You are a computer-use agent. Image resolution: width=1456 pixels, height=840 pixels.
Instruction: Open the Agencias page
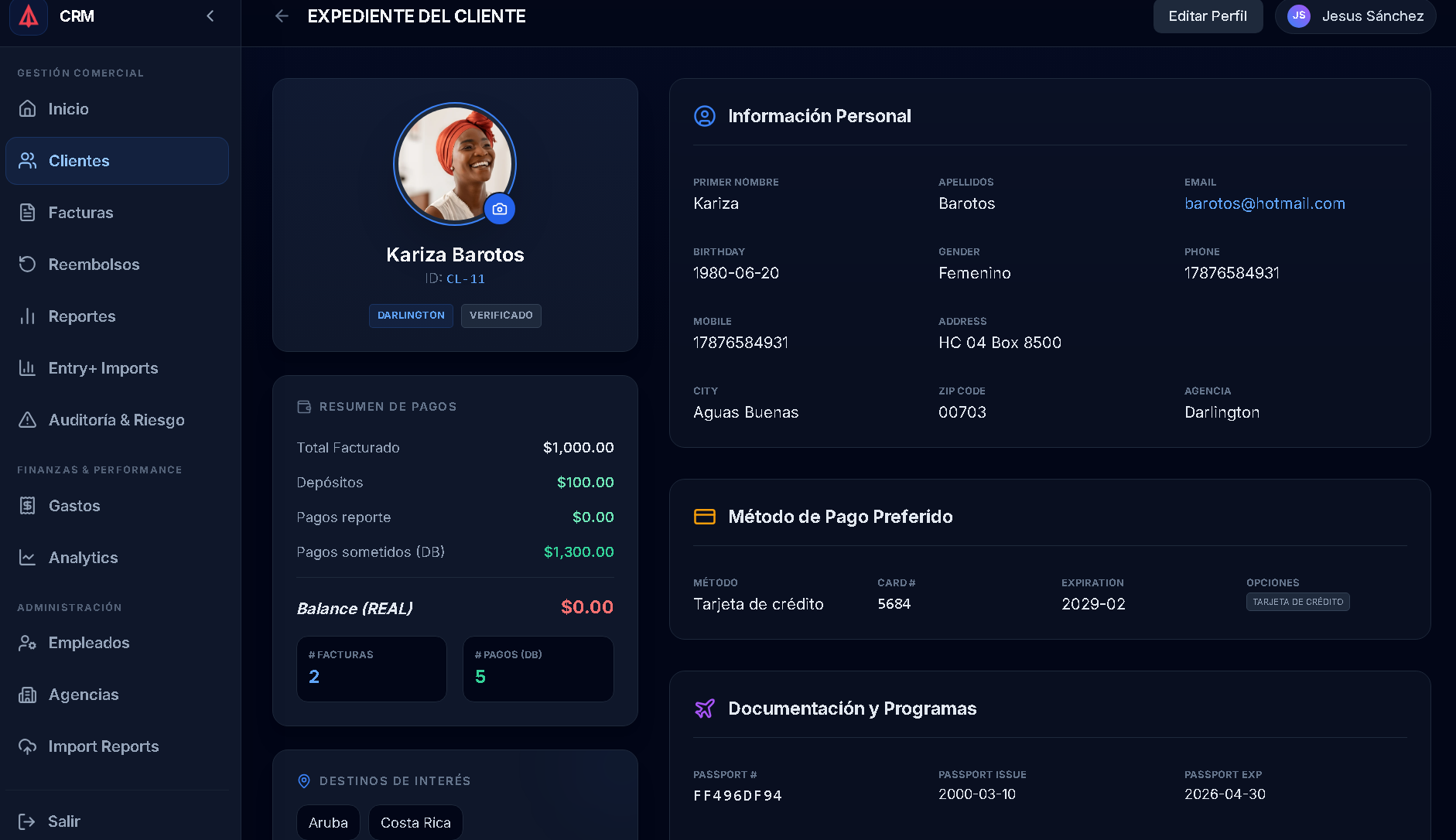click(117, 695)
